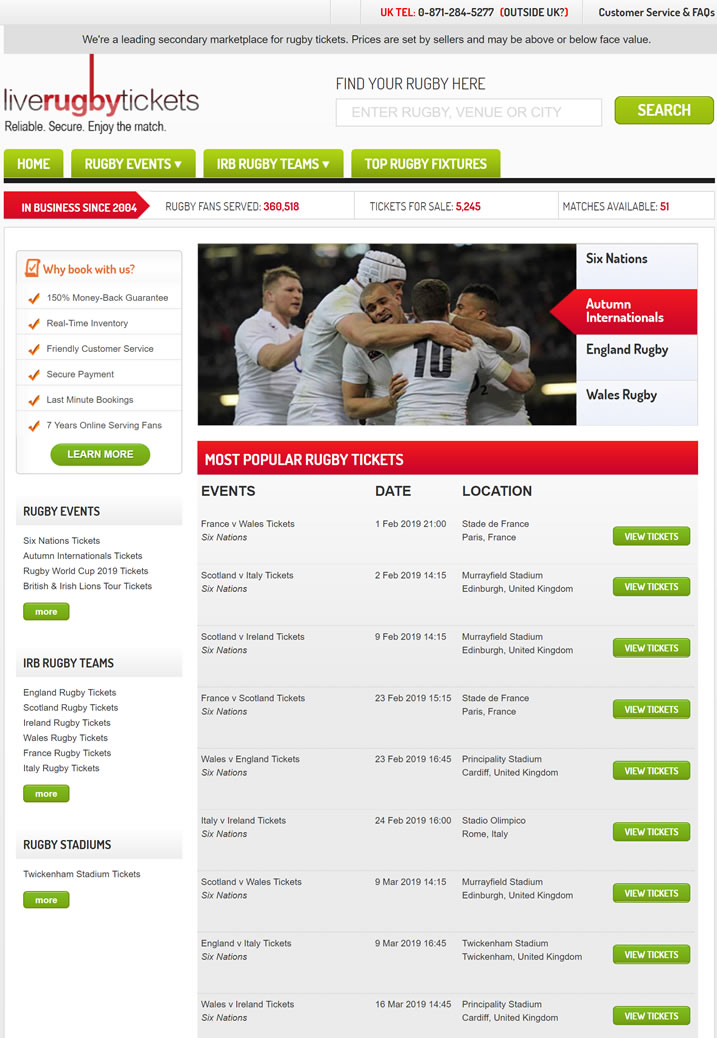The image size is (717, 1038).
Task: Focus the rugby, venue or city search field
Action: [x=469, y=113]
